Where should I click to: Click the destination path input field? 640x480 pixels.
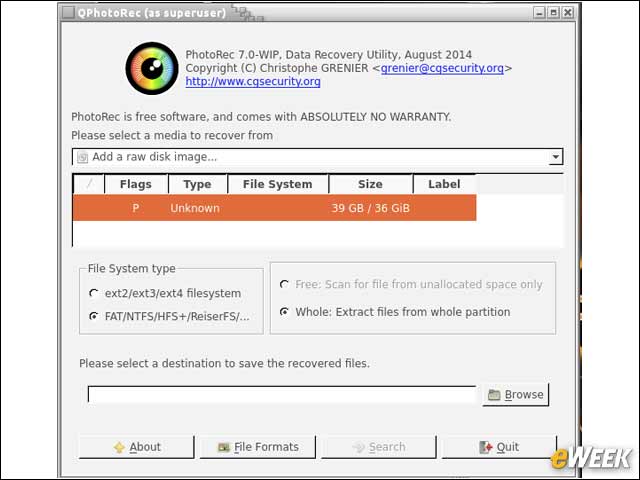282,394
